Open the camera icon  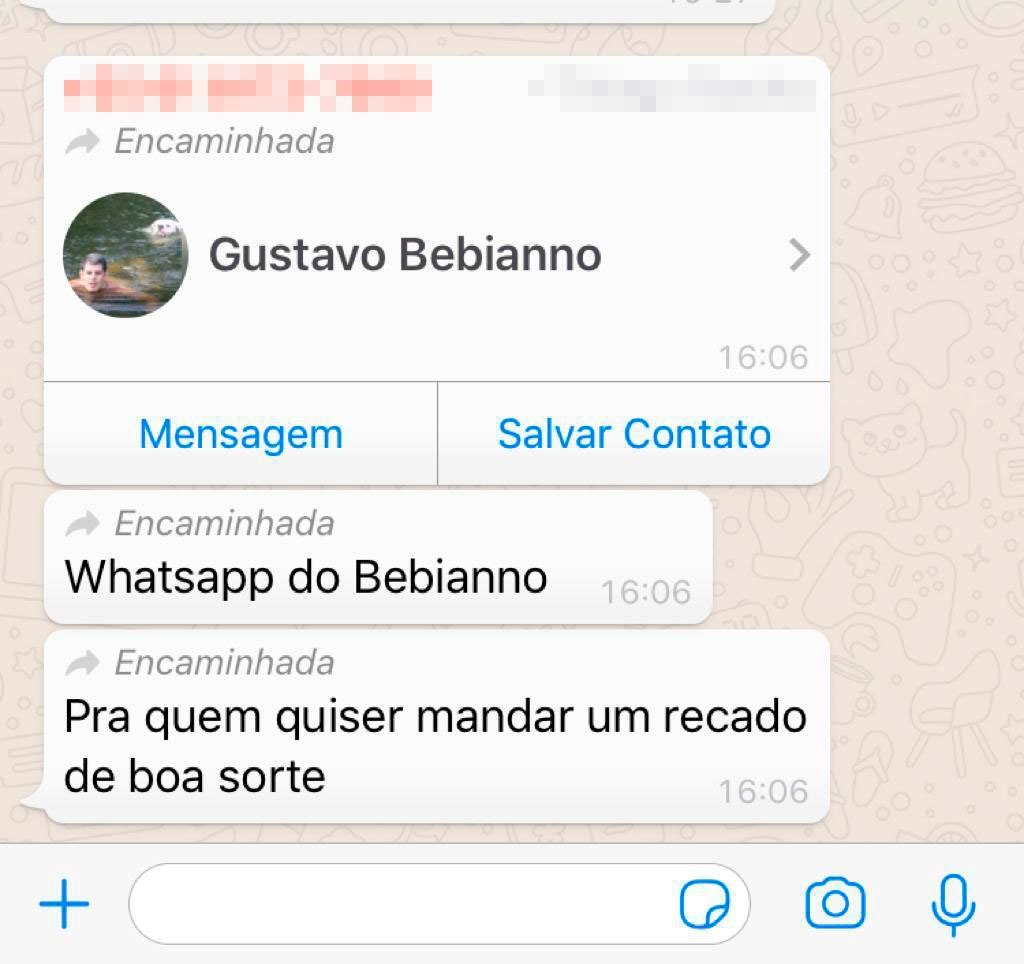[835, 903]
